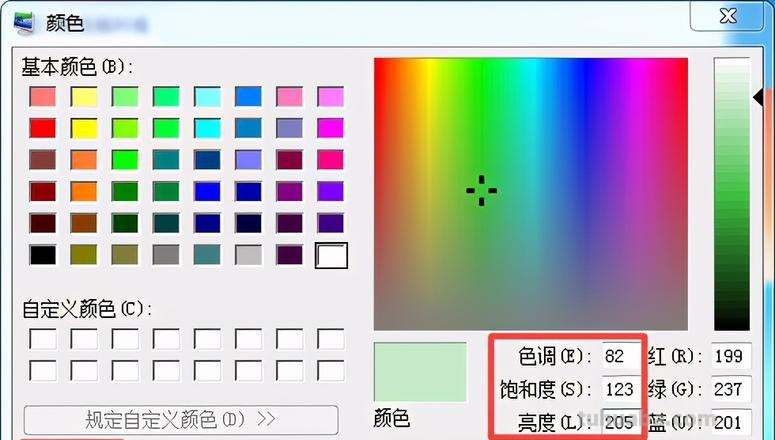The width and height of the screenshot is (775, 440).
Task: Choose the bright cyan basic color swatch
Action: pos(207,128)
